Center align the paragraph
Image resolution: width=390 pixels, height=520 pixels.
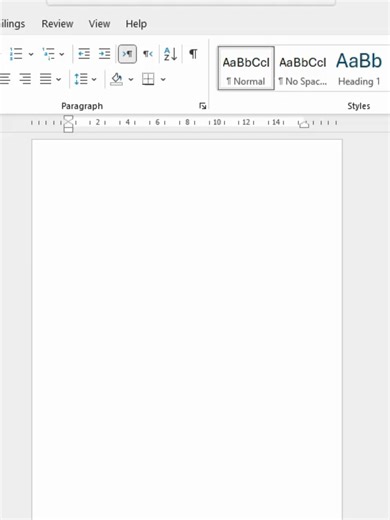[x=5, y=79]
